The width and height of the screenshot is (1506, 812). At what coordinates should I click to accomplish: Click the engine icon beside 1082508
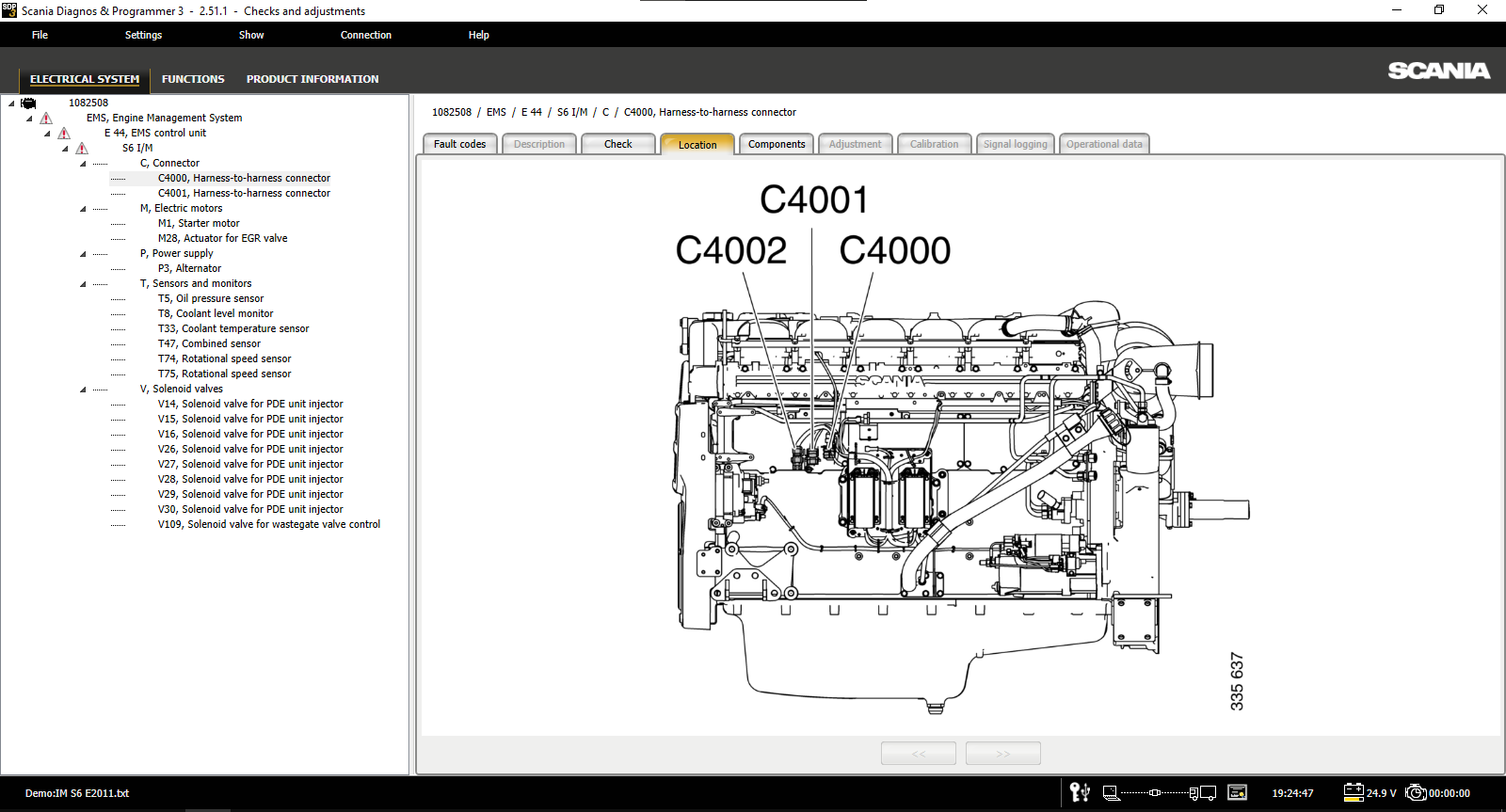click(29, 103)
